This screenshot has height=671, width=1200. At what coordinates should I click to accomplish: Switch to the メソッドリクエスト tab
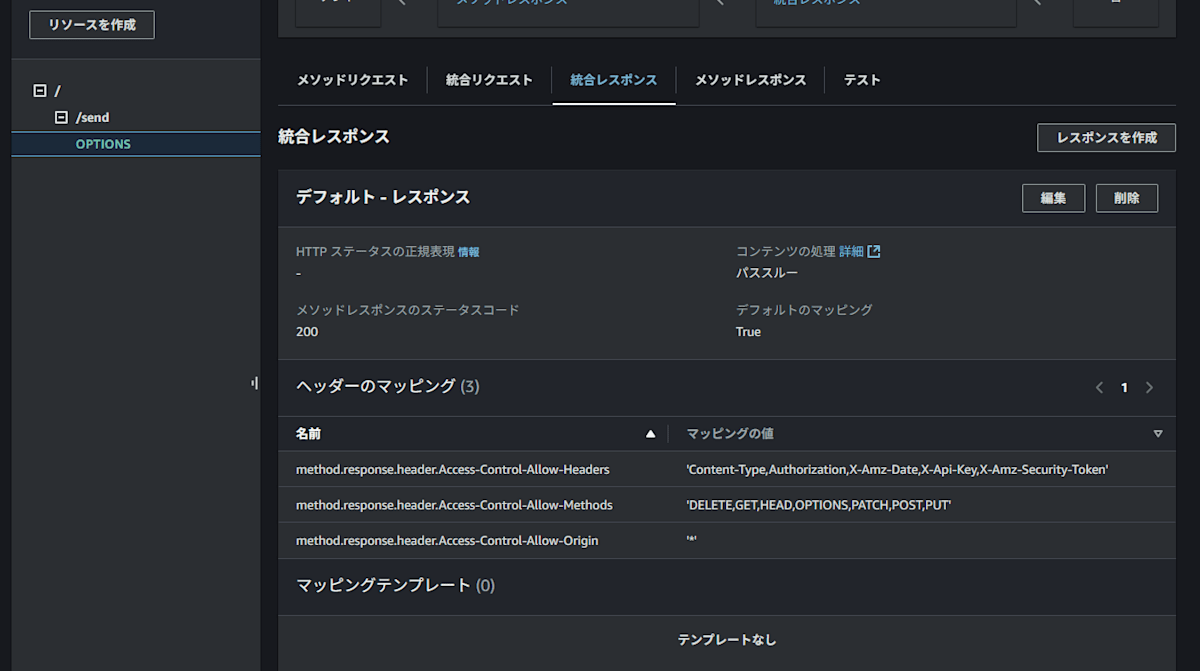[x=352, y=80]
